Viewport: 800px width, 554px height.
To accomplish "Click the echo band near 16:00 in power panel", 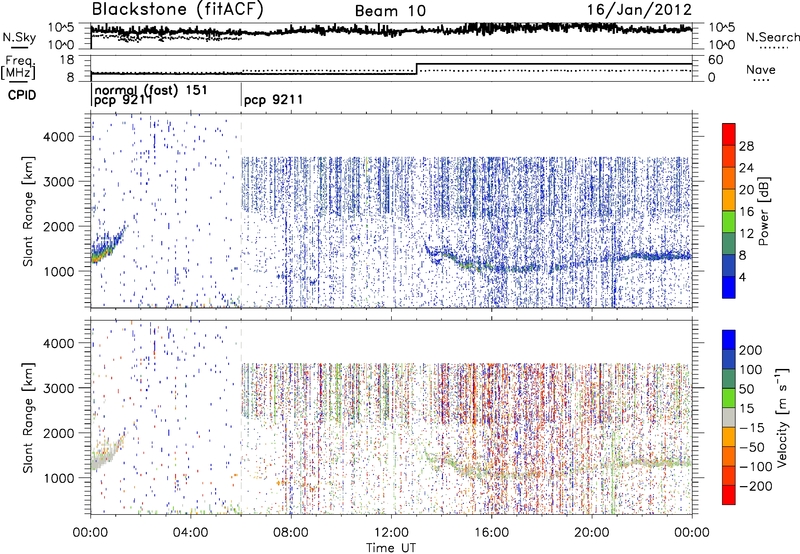I will tap(492, 267).
